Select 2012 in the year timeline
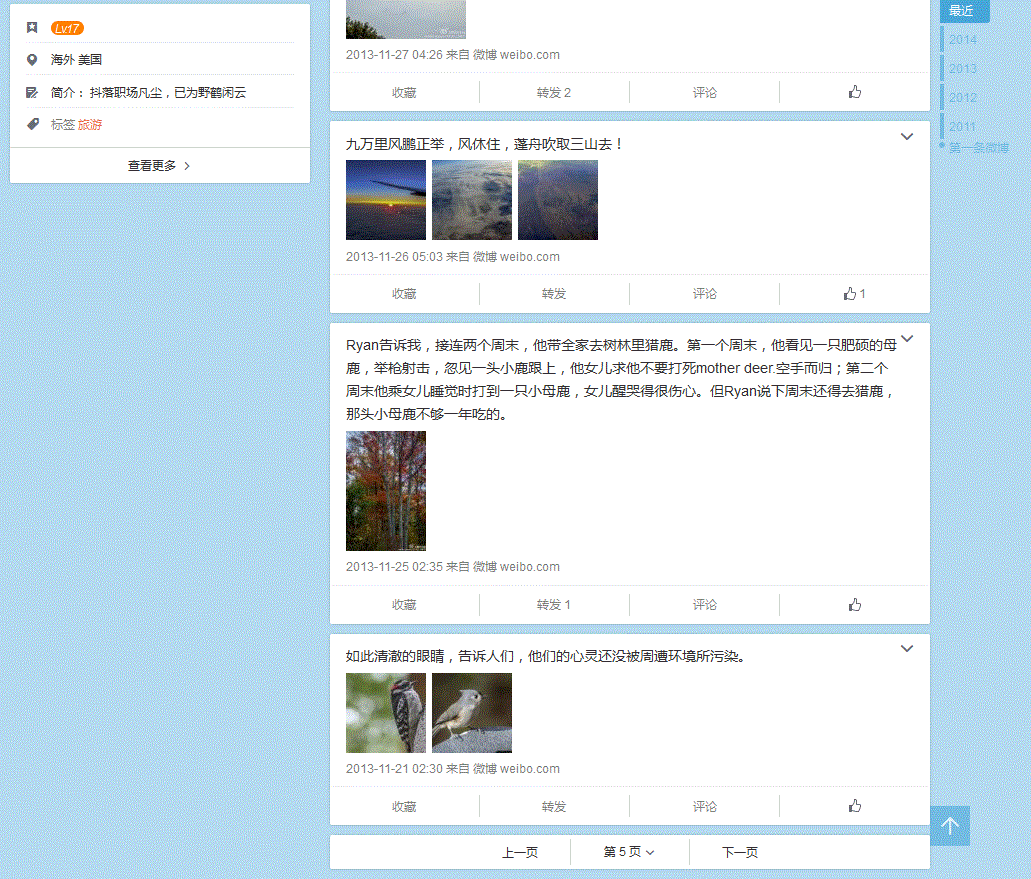The width and height of the screenshot is (1031, 879). tap(963, 97)
